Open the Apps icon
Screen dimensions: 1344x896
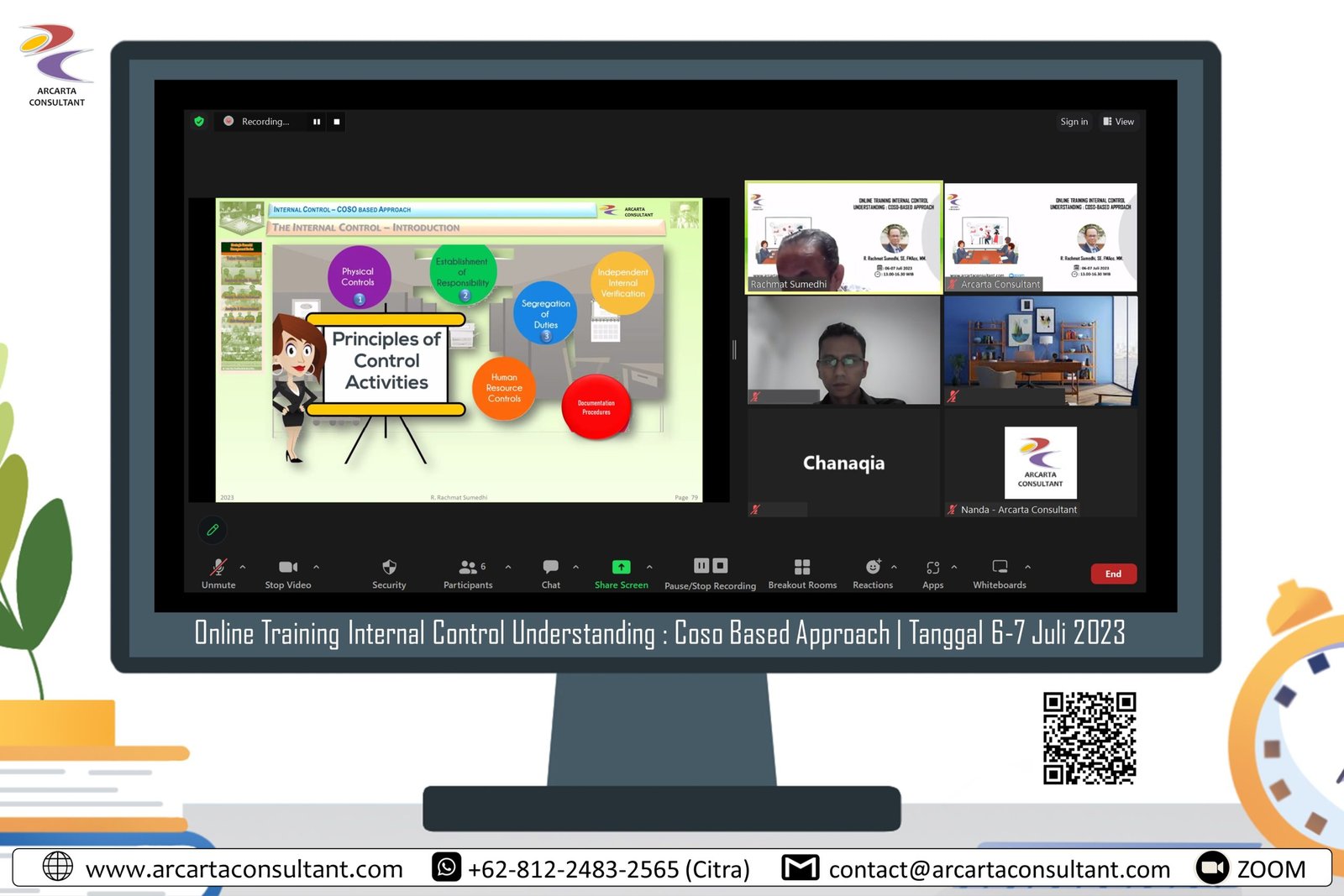click(932, 568)
